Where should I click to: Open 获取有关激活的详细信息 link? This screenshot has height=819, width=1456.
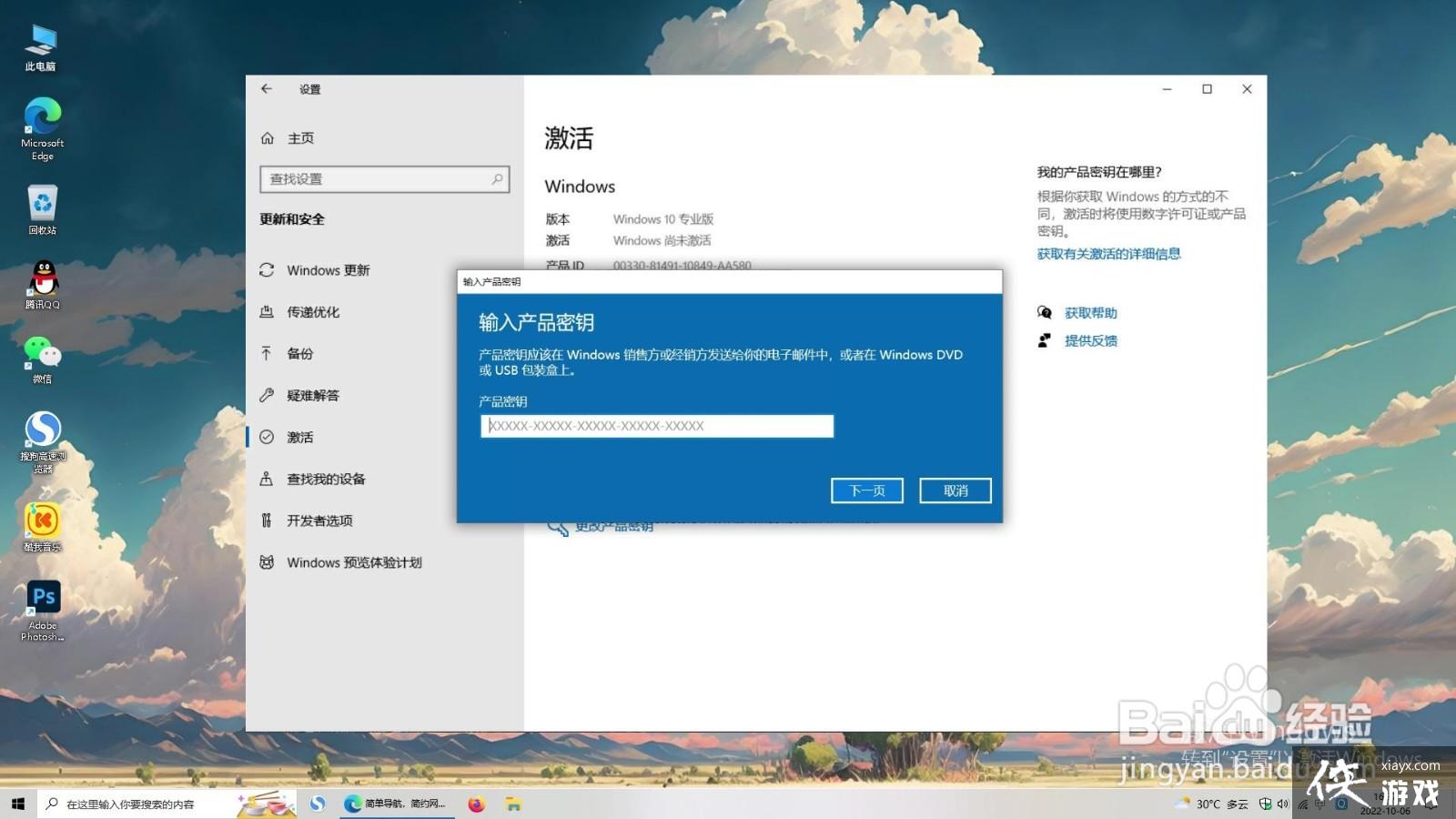[1108, 254]
